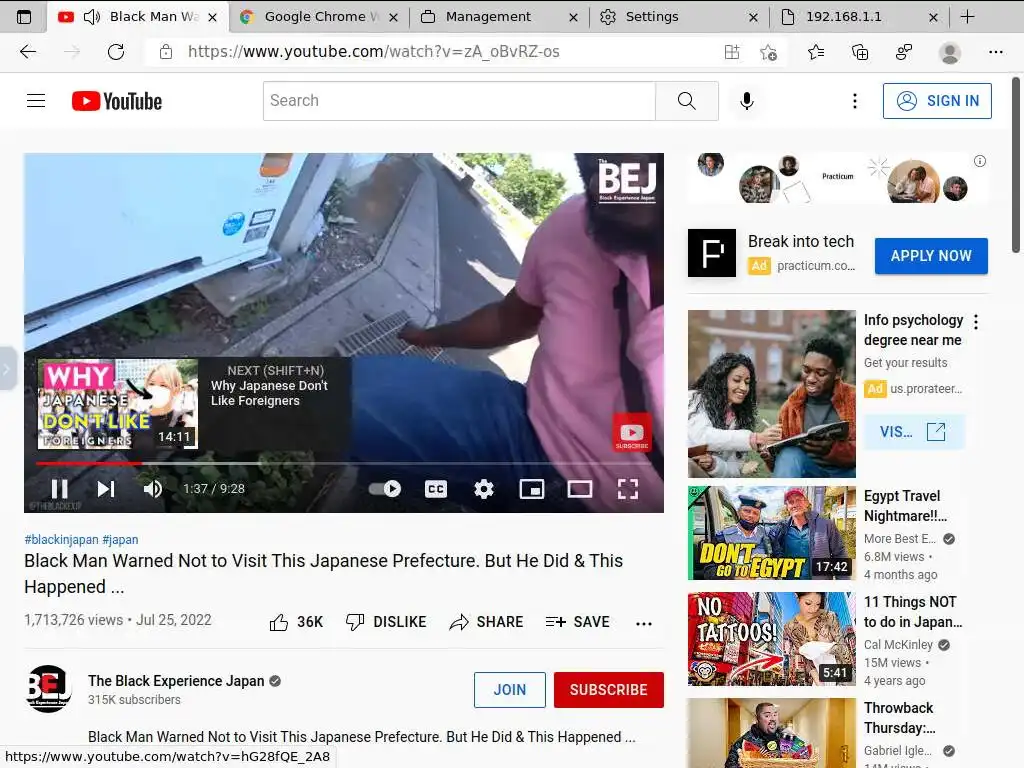The height and width of the screenshot is (768, 1024).
Task: Click the page vertical scrollbar
Action: 1016,165
